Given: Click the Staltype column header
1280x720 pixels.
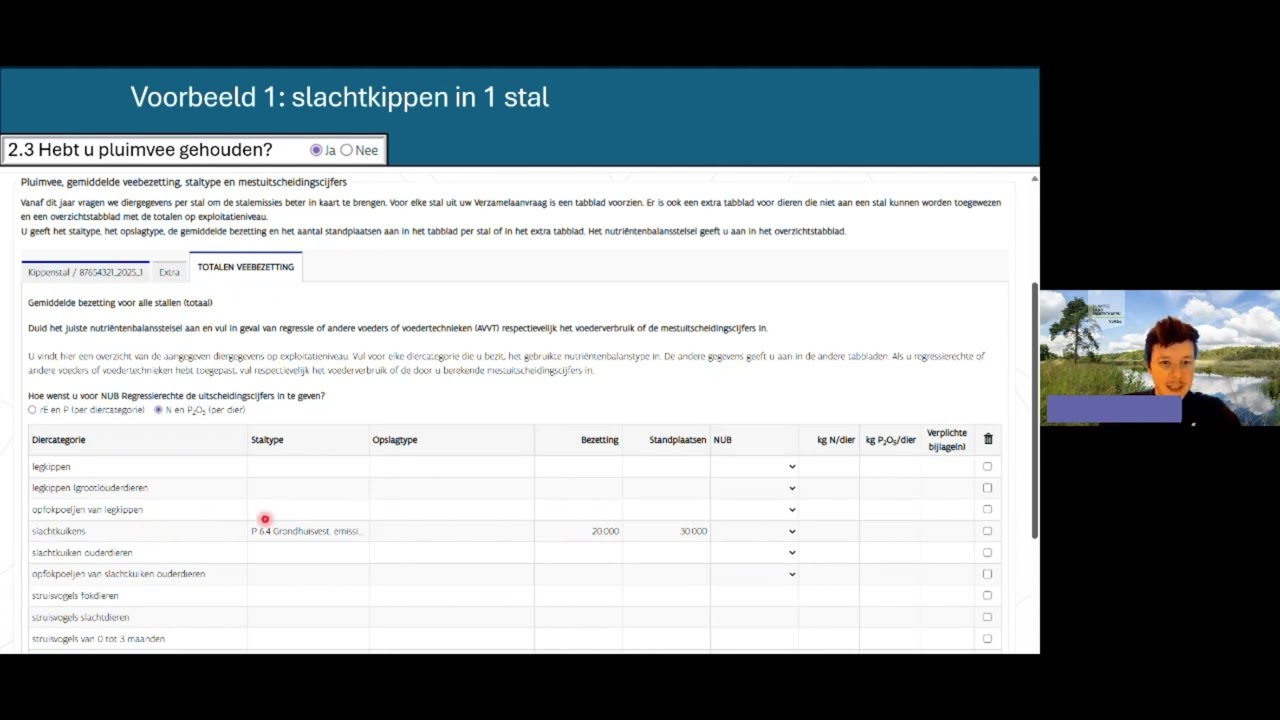Looking at the screenshot, I should tap(267, 440).
